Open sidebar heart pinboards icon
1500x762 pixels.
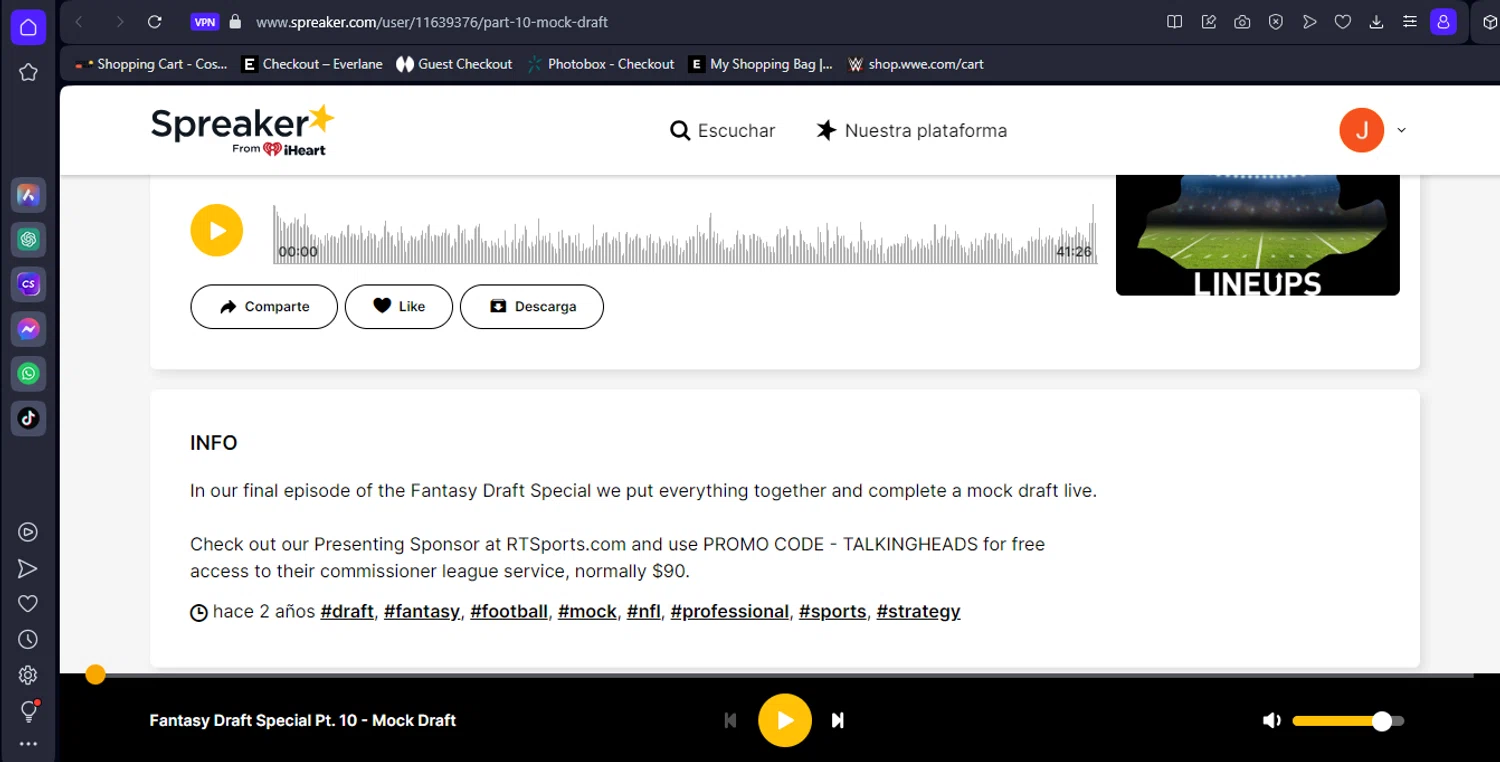click(28, 603)
